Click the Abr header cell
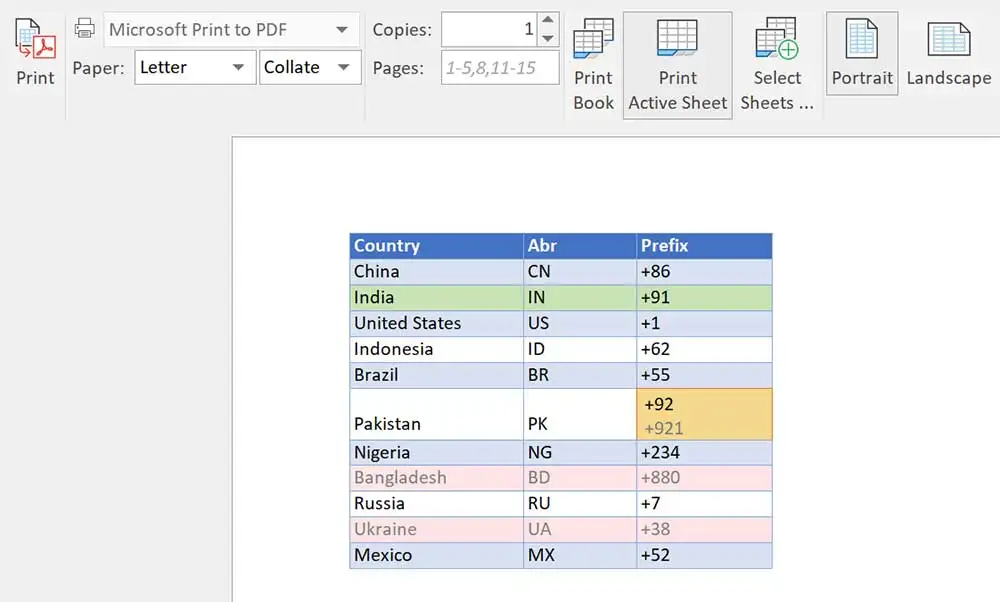This screenshot has width=1000, height=602. click(x=580, y=246)
